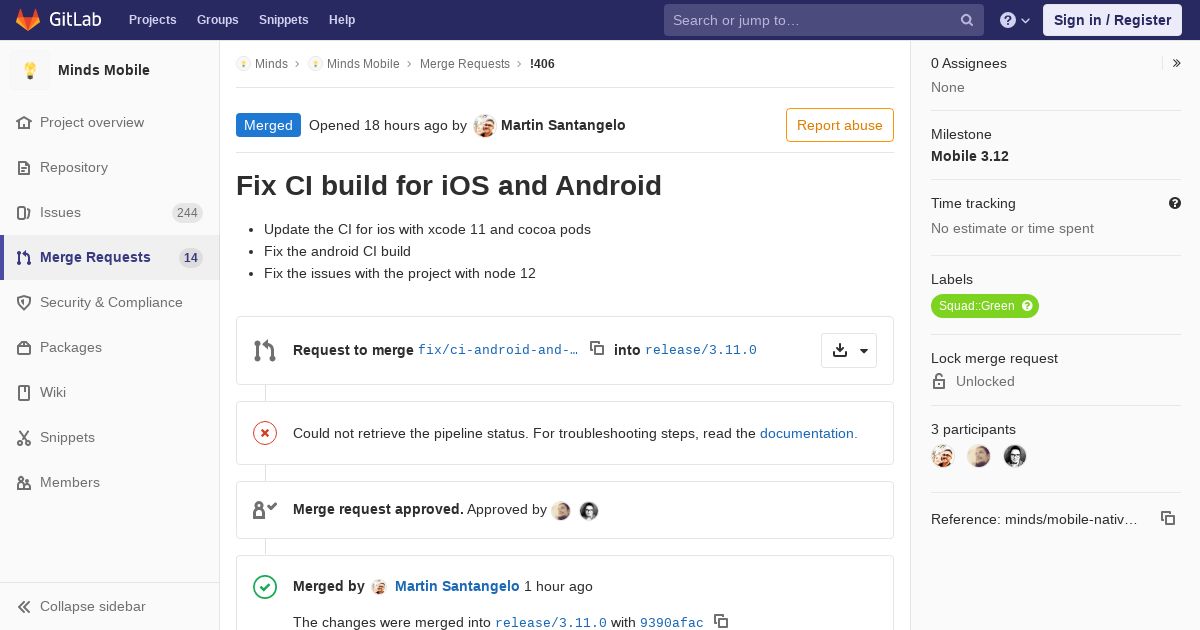The width and height of the screenshot is (1200, 630).
Task: Copy source branch name icon
Action: click(x=597, y=349)
